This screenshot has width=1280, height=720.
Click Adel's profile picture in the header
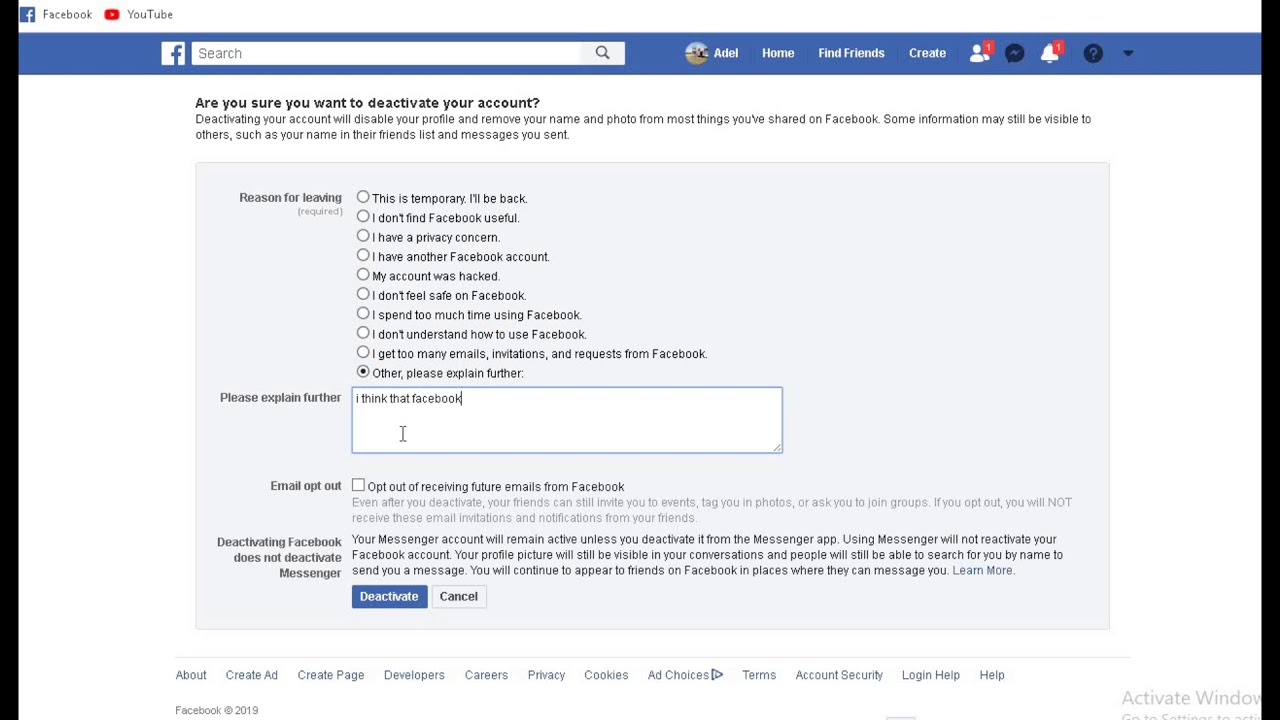tap(696, 53)
